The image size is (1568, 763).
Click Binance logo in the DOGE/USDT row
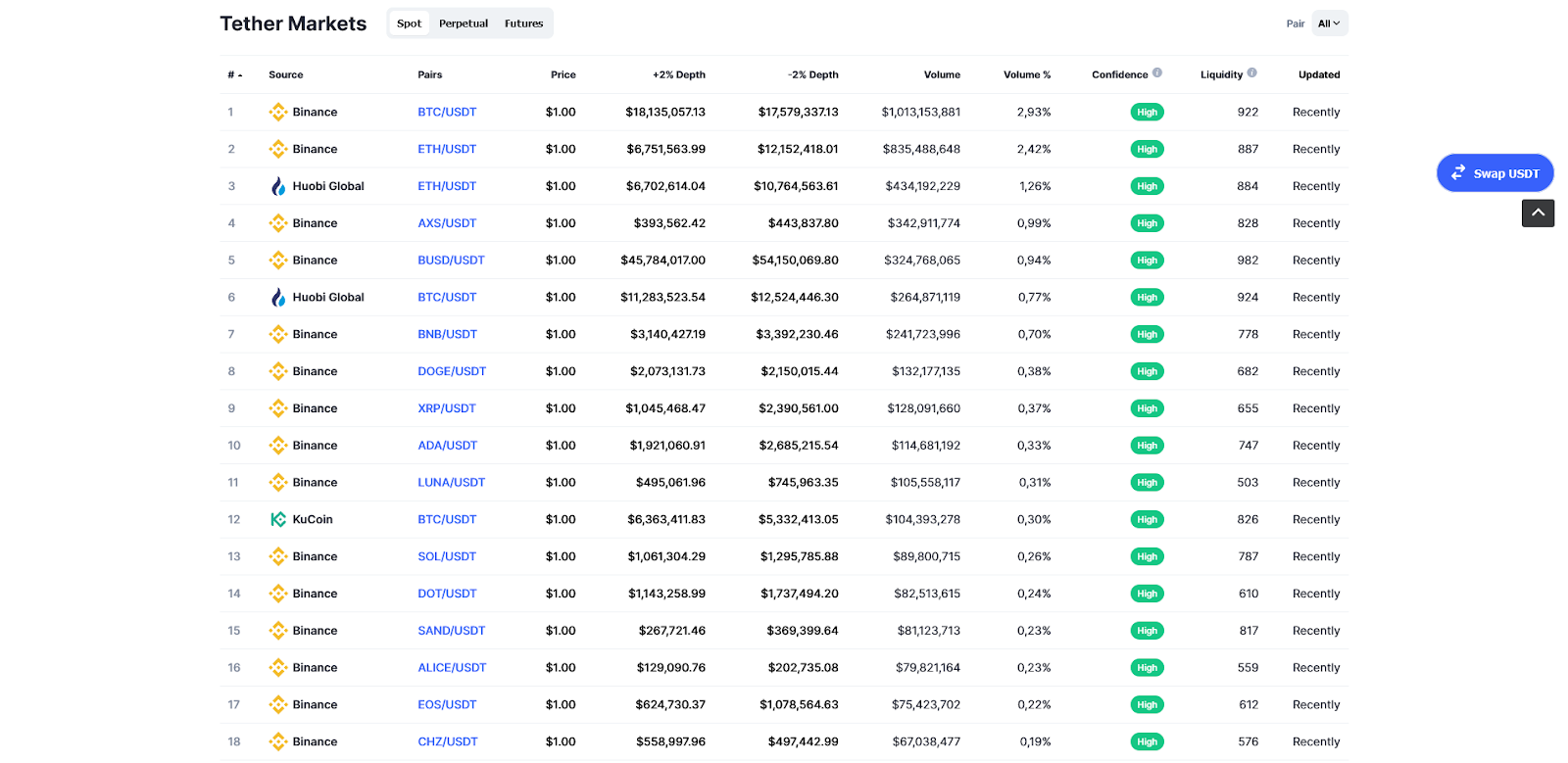(278, 371)
